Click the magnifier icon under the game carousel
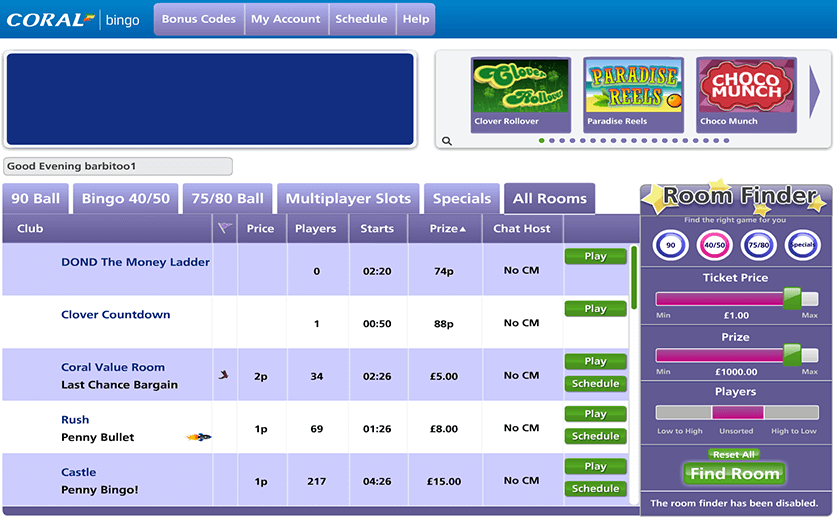The image size is (837, 519). coord(447,141)
